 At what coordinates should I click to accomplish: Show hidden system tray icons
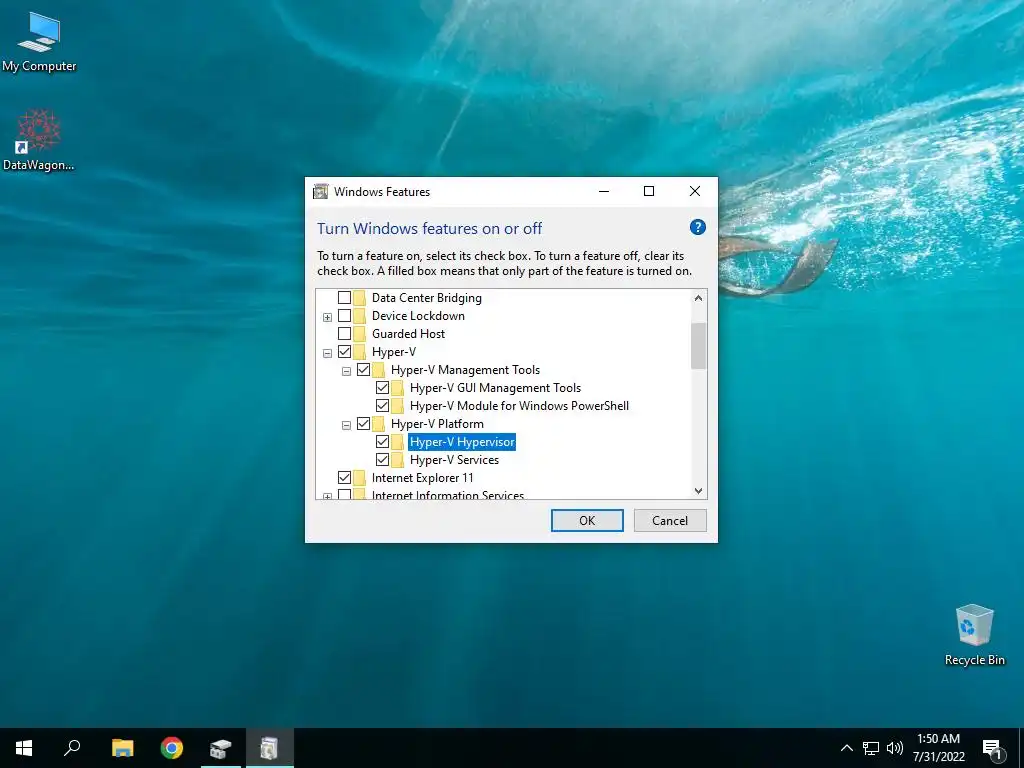[846, 748]
